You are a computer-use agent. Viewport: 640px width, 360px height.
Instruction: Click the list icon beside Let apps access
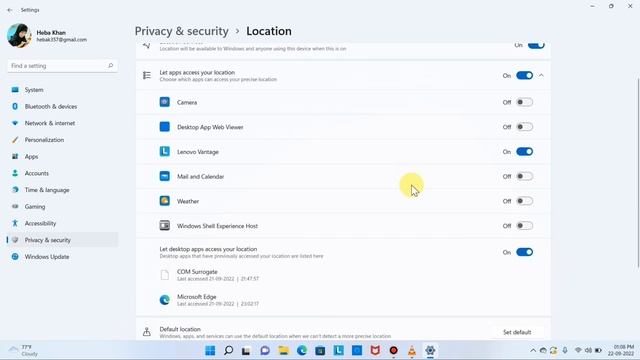click(x=147, y=76)
